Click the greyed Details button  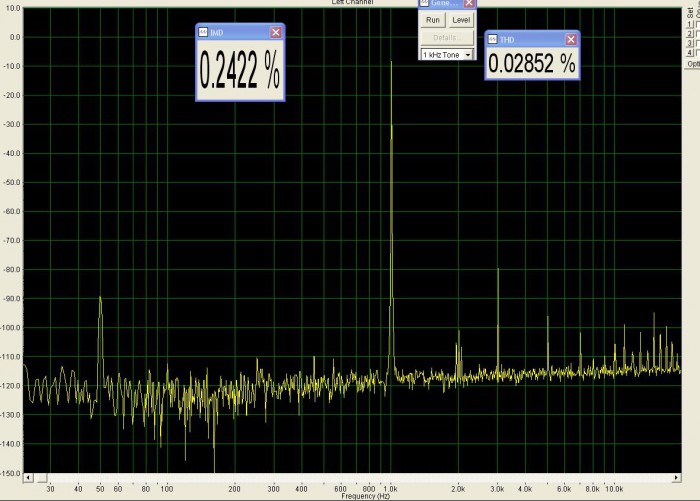pyautogui.click(x=447, y=38)
